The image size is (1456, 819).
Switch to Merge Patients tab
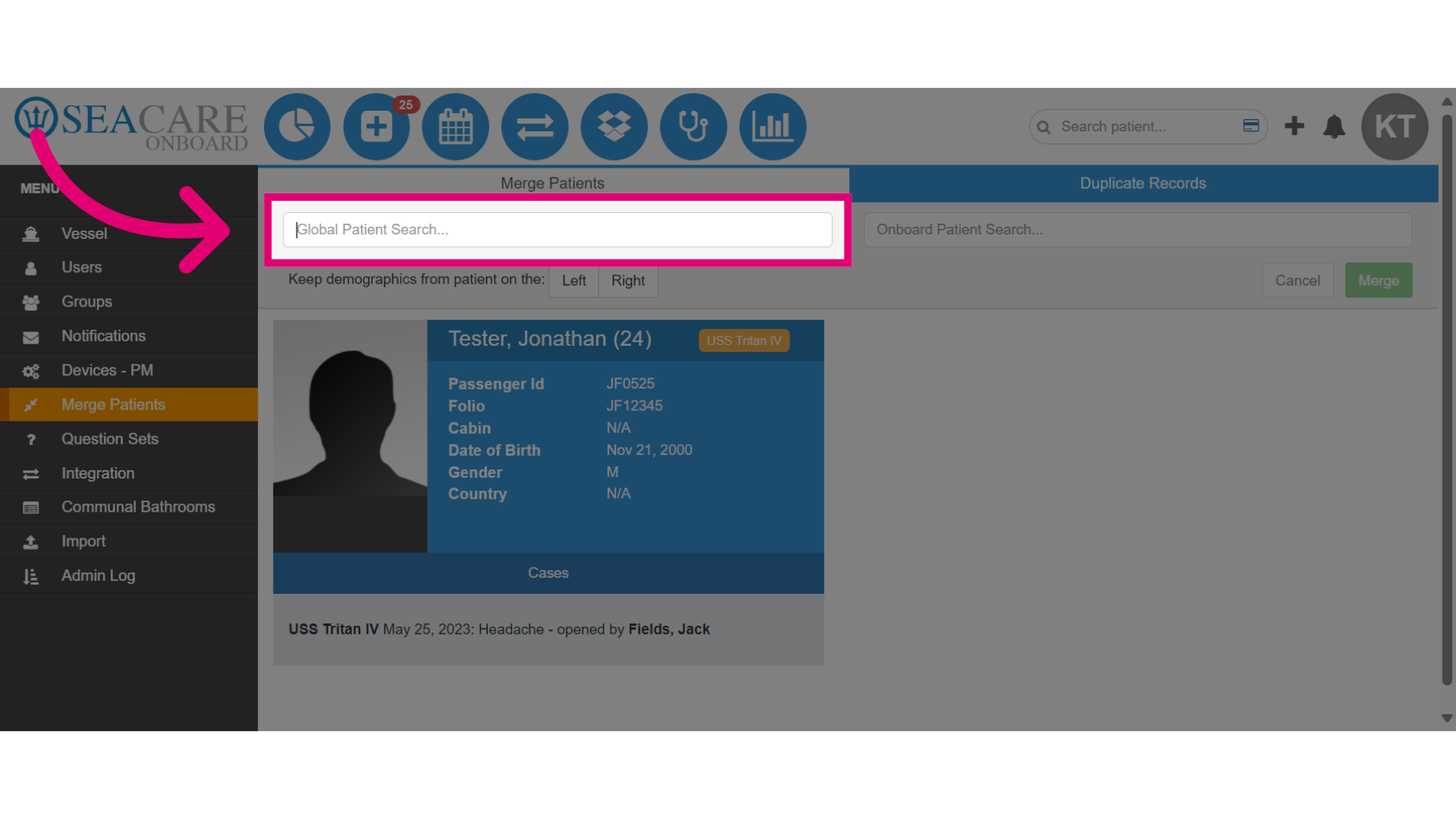tap(553, 183)
